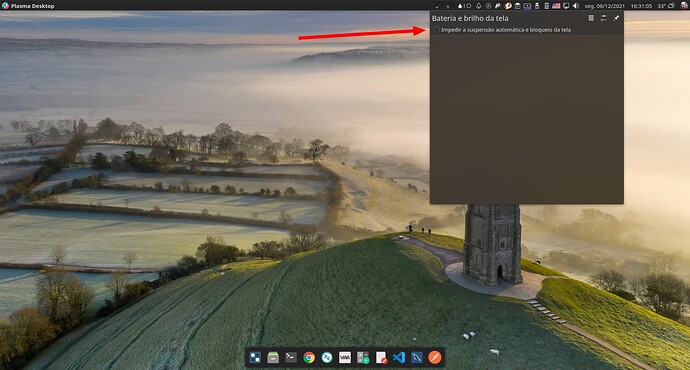Screen dimensions: 690x370
Task: Click the display monitor tray icon
Action: [x=566, y=6]
